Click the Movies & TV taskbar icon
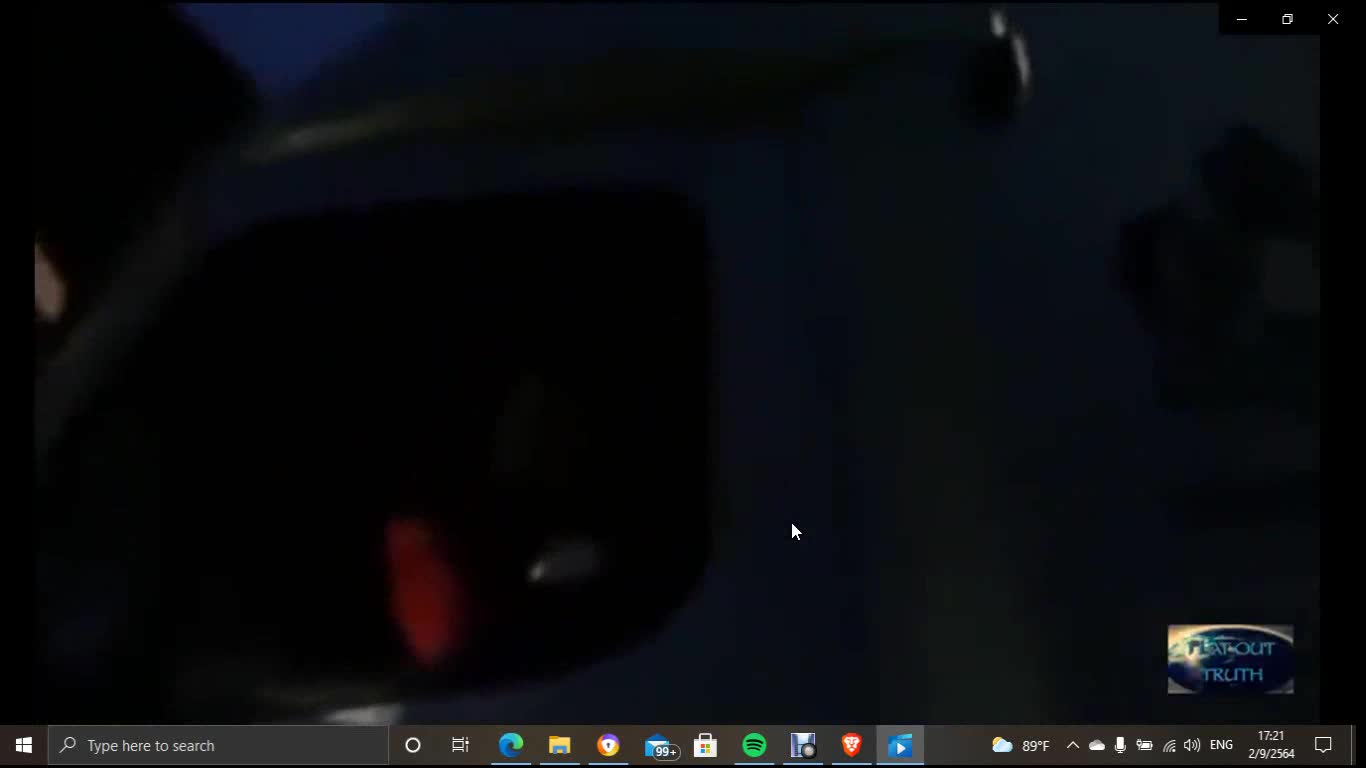Screen dimensions: 1366x768 [900, 745]
